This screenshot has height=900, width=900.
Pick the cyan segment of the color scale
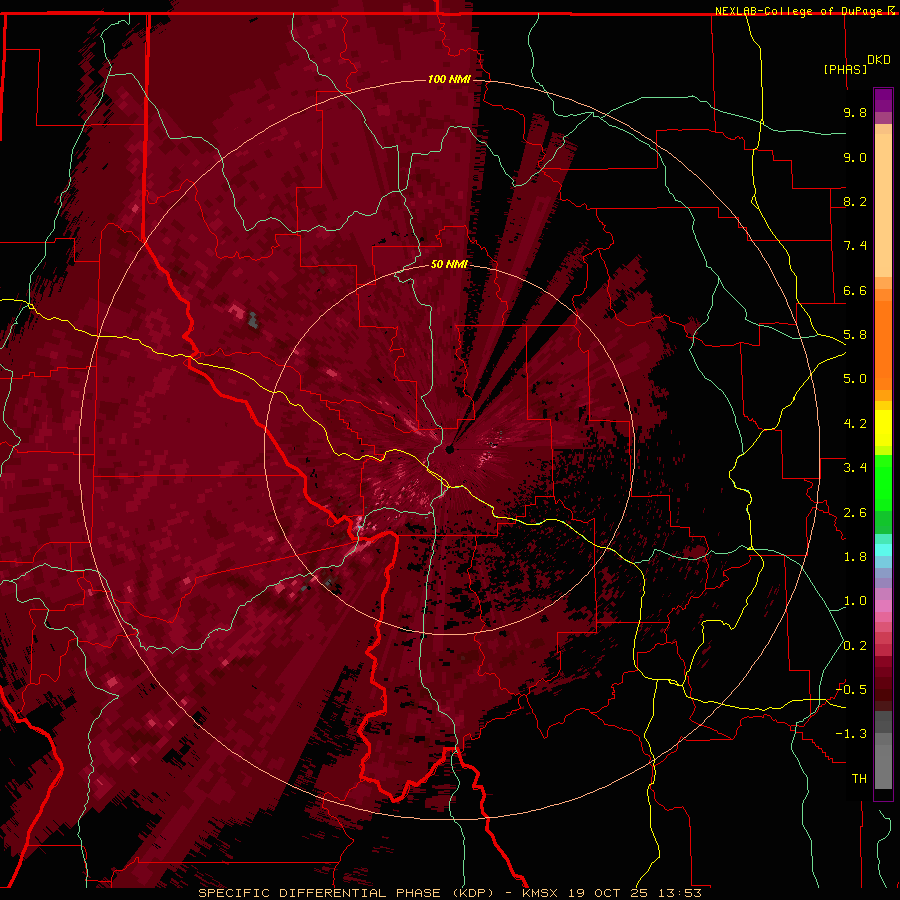tap(883, 550)
